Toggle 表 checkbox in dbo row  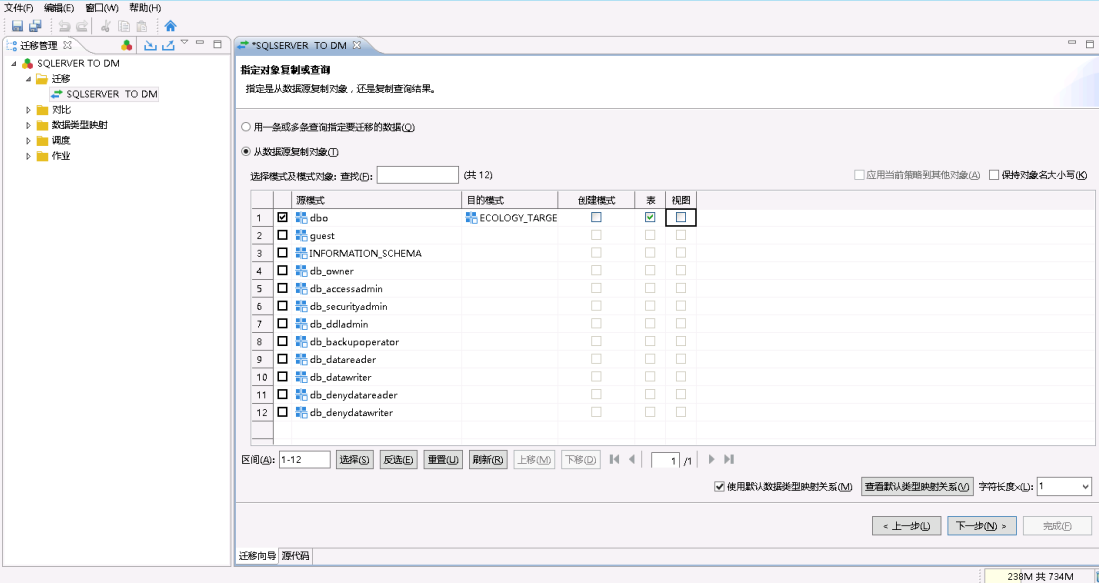650,218
